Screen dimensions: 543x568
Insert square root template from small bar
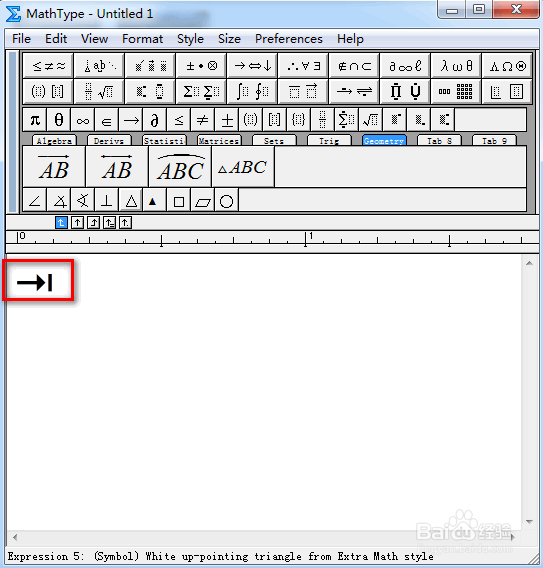[370, 120]
